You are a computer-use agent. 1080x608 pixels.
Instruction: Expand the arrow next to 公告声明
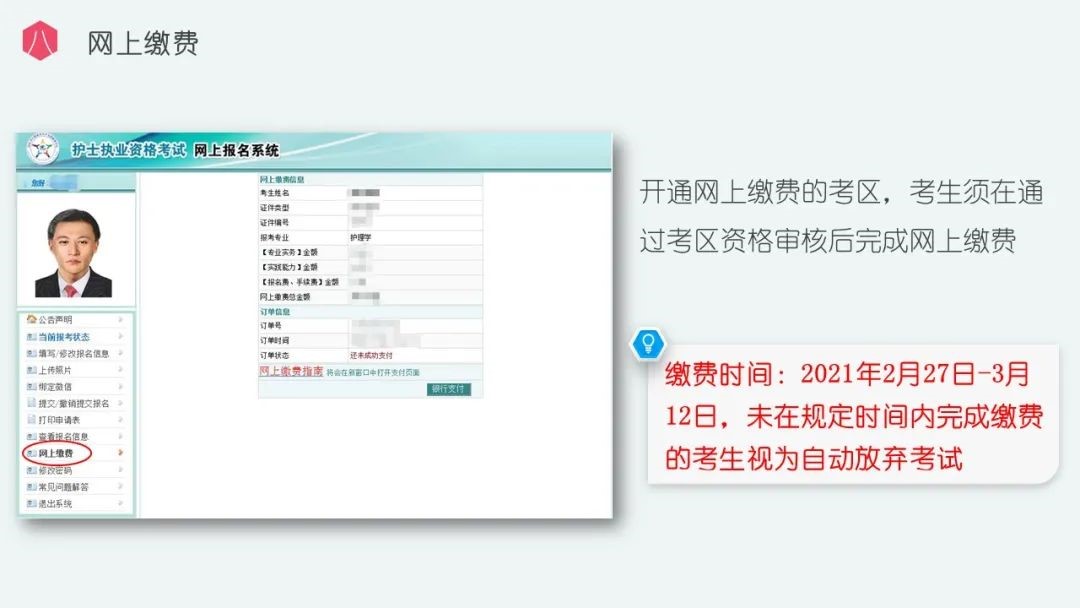click(x=121, y=320)
